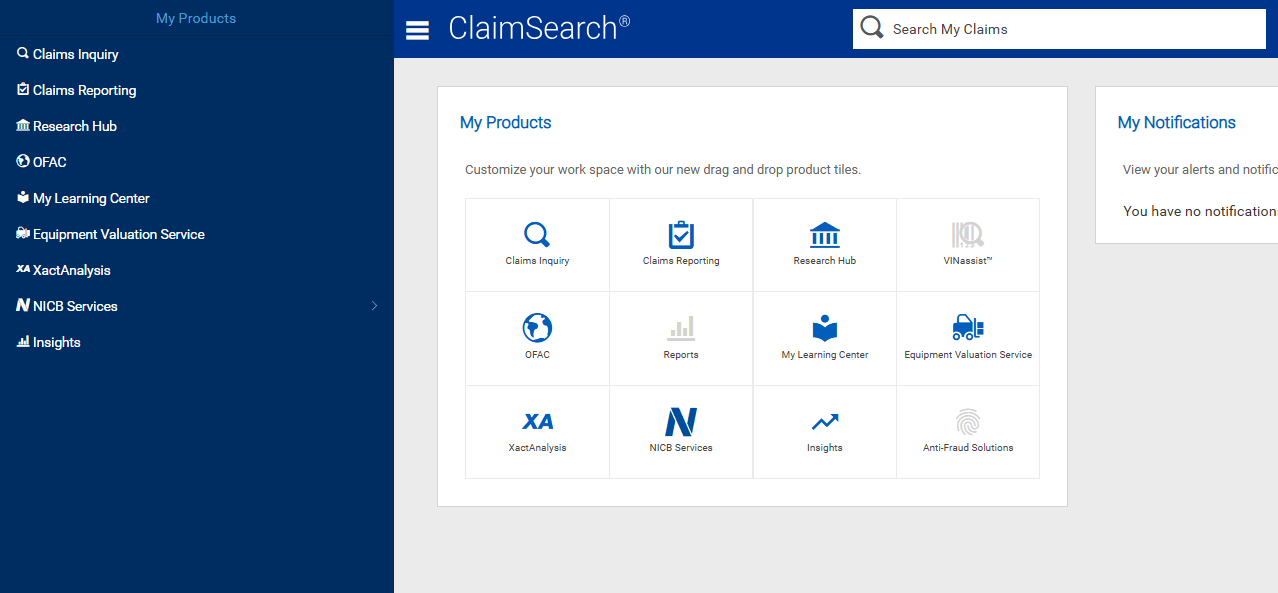Image resolution: width=1278 pixels, height=593 pixels.
Task: Open the Claims Inquiry tile icon
Action: [537, 235]
